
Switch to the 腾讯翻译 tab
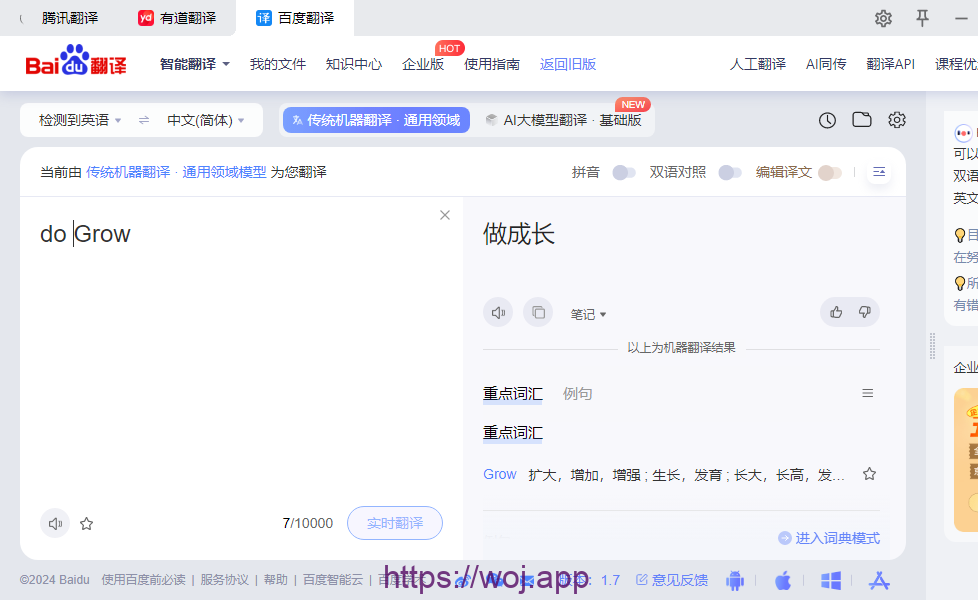[70, 18]
